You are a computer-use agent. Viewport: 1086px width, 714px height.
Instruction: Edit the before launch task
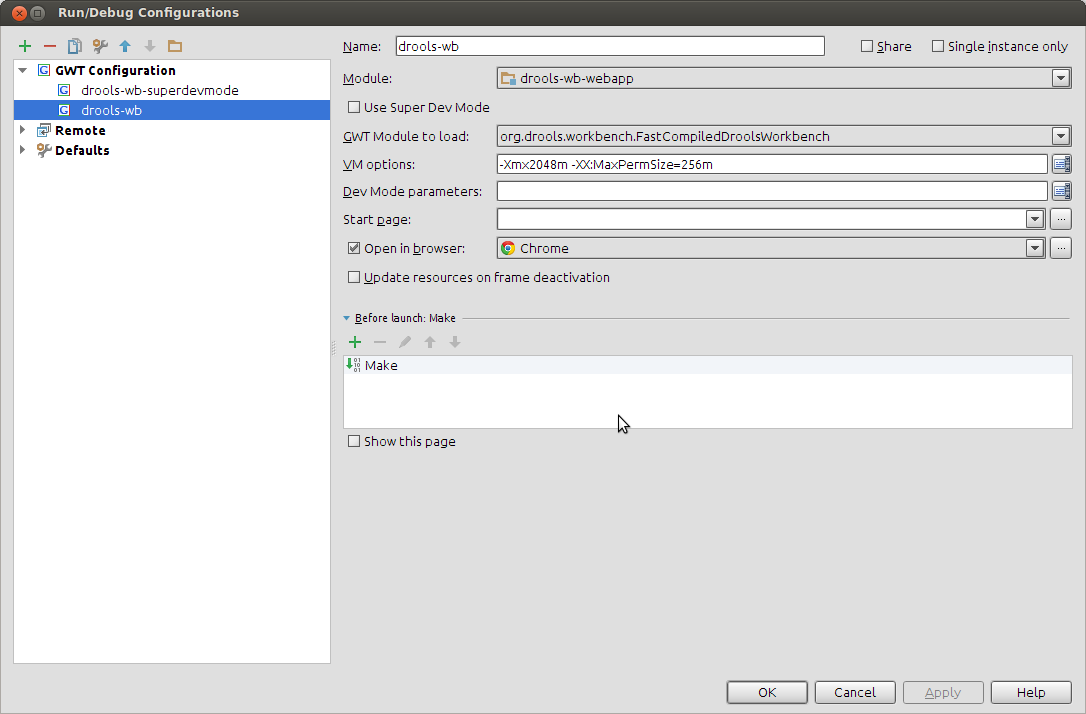404,342
